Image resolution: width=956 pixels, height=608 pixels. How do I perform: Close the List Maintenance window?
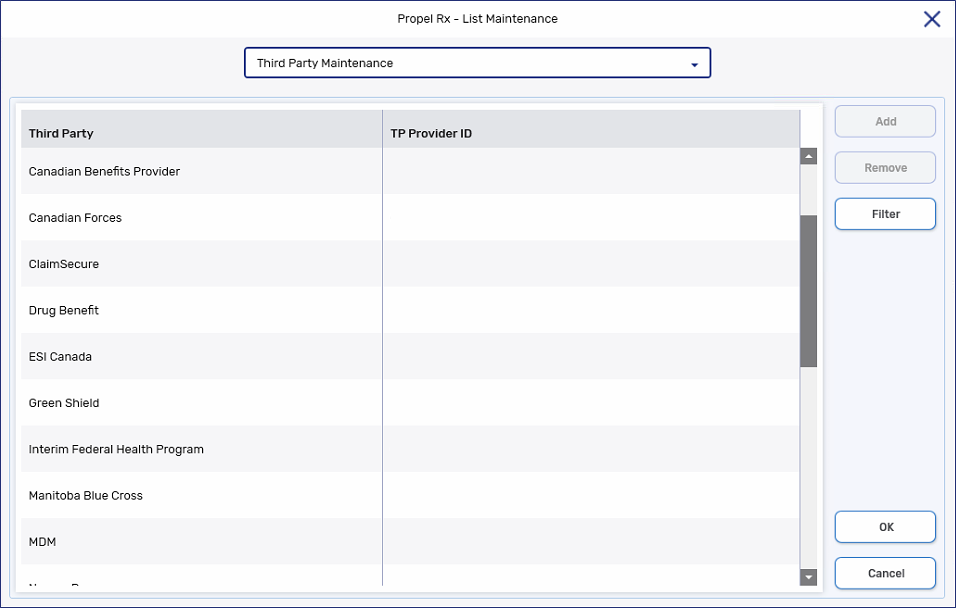coord(932,19)
